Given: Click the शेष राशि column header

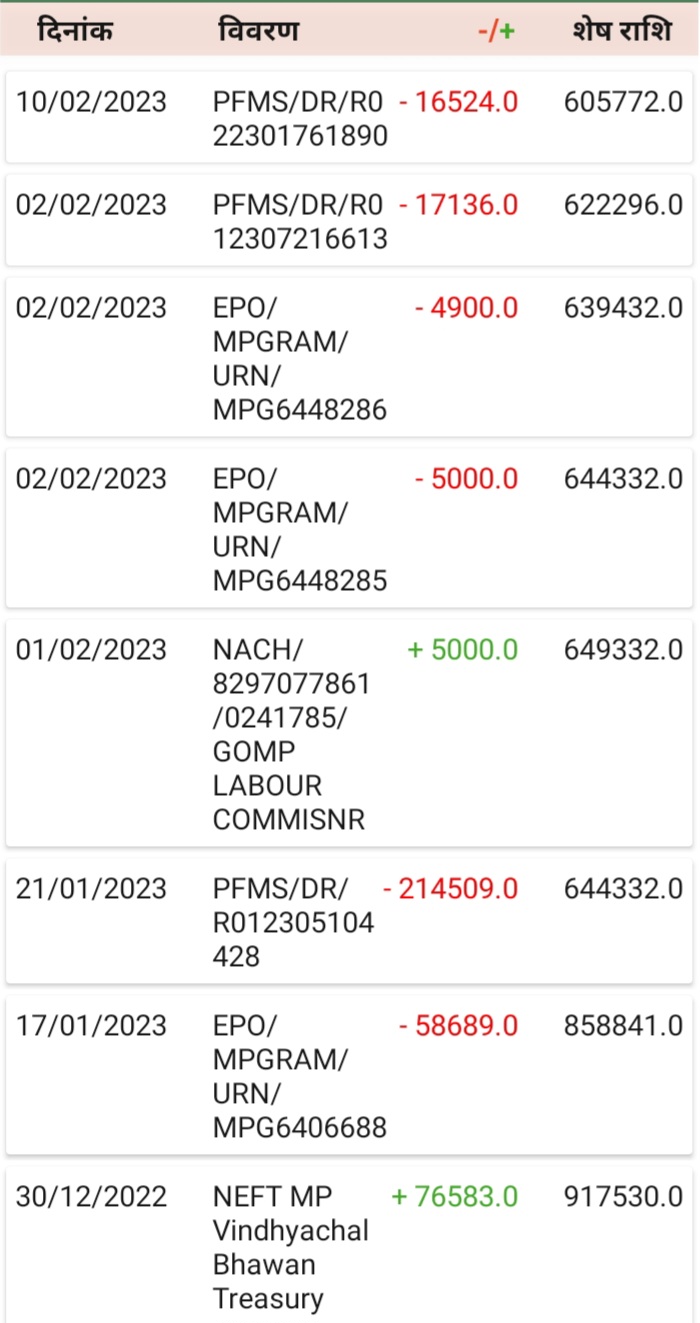Looking at the screenshot, I should tap(622, 31).
